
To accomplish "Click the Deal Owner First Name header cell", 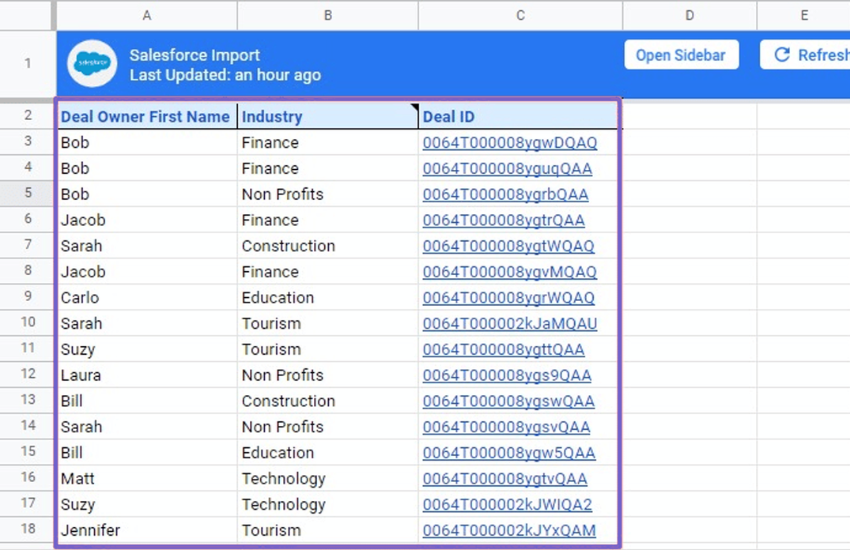I will tap(145, 117).
